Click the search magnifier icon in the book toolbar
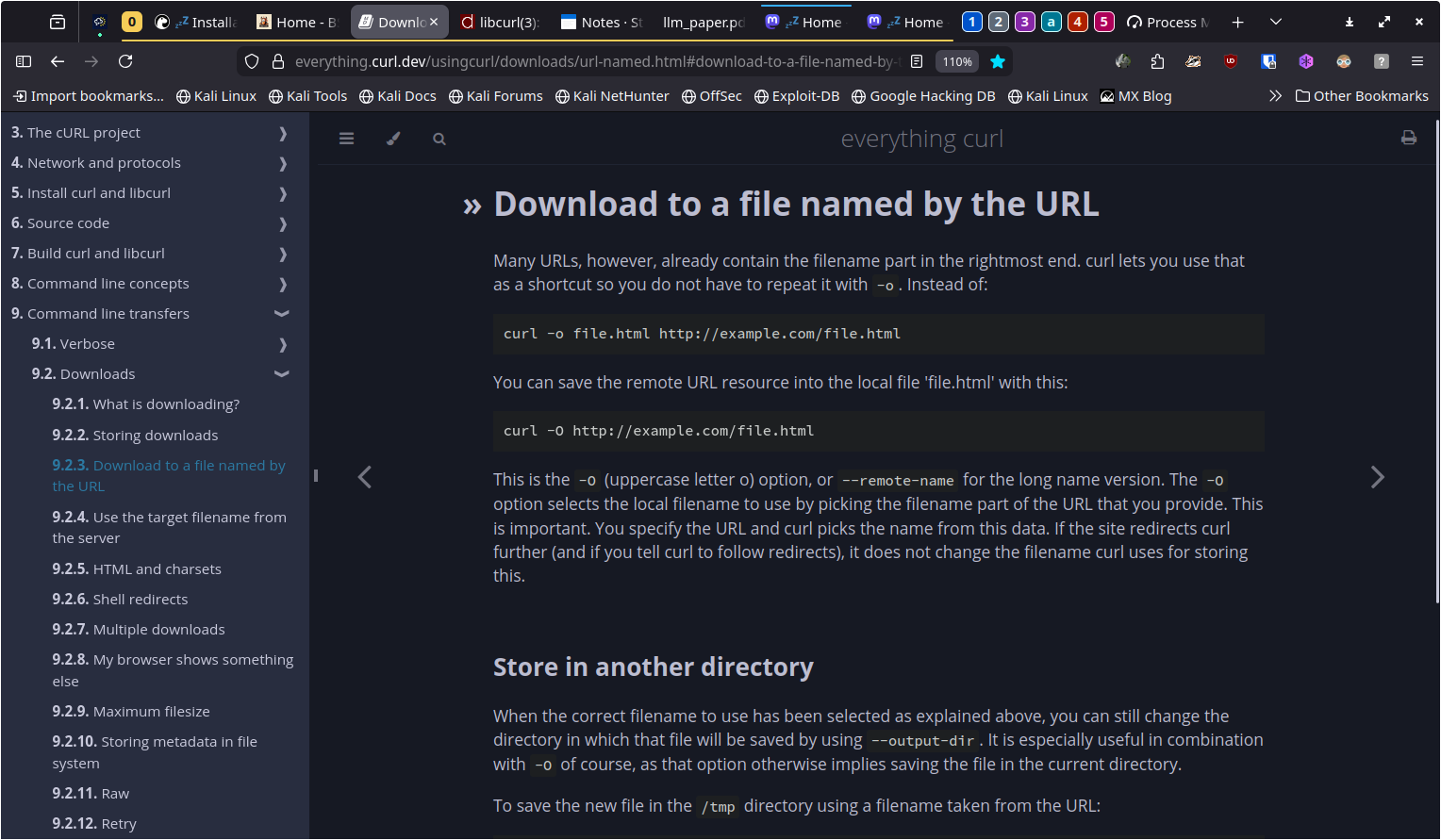 point(439,139)
